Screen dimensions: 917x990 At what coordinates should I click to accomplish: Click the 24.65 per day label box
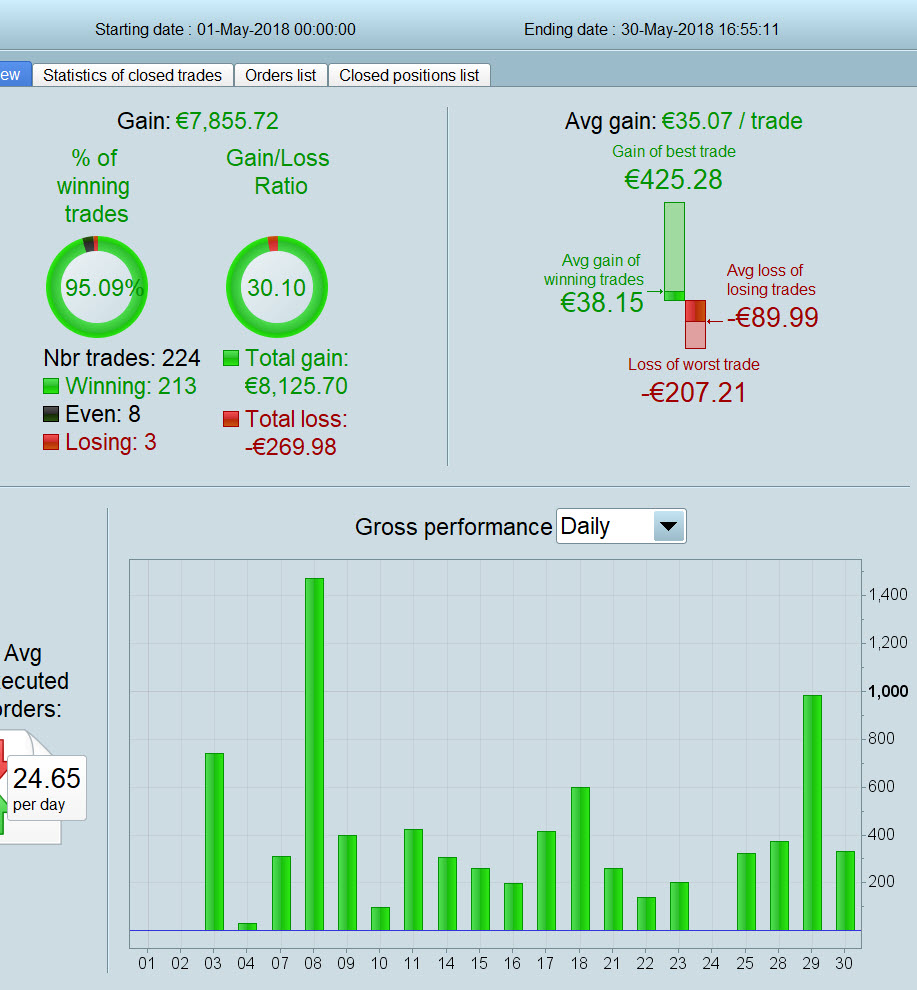[x=47, y=788]
